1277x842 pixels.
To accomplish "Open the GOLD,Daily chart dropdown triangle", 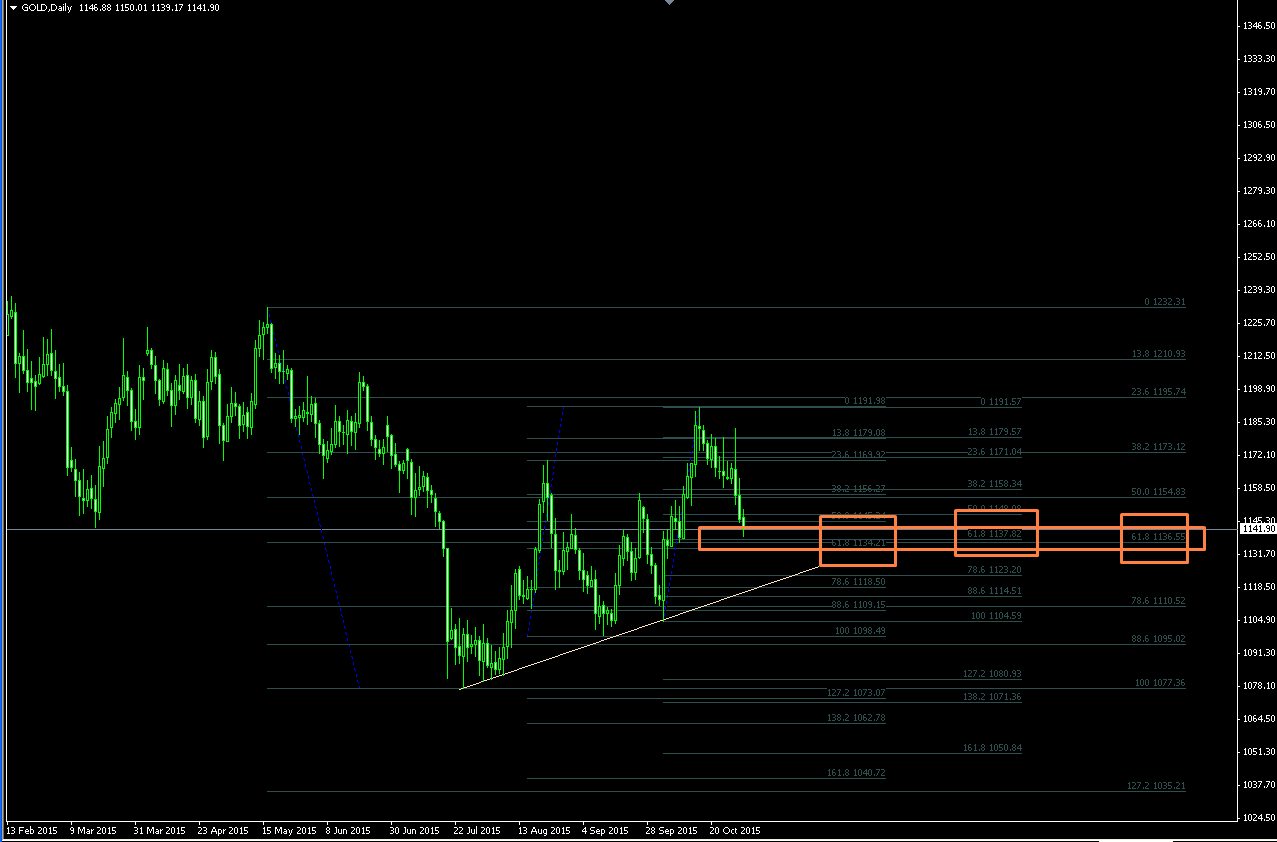I will pos(12,7).
